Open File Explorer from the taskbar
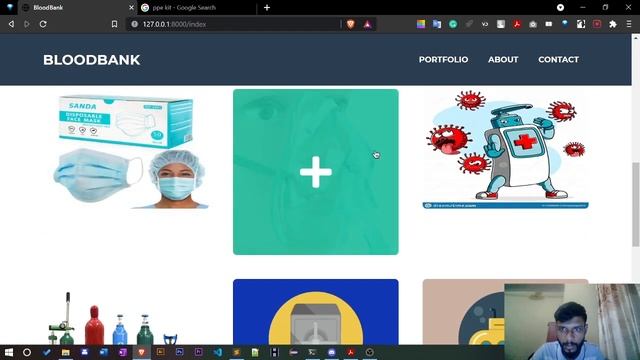 coord(66,352)
